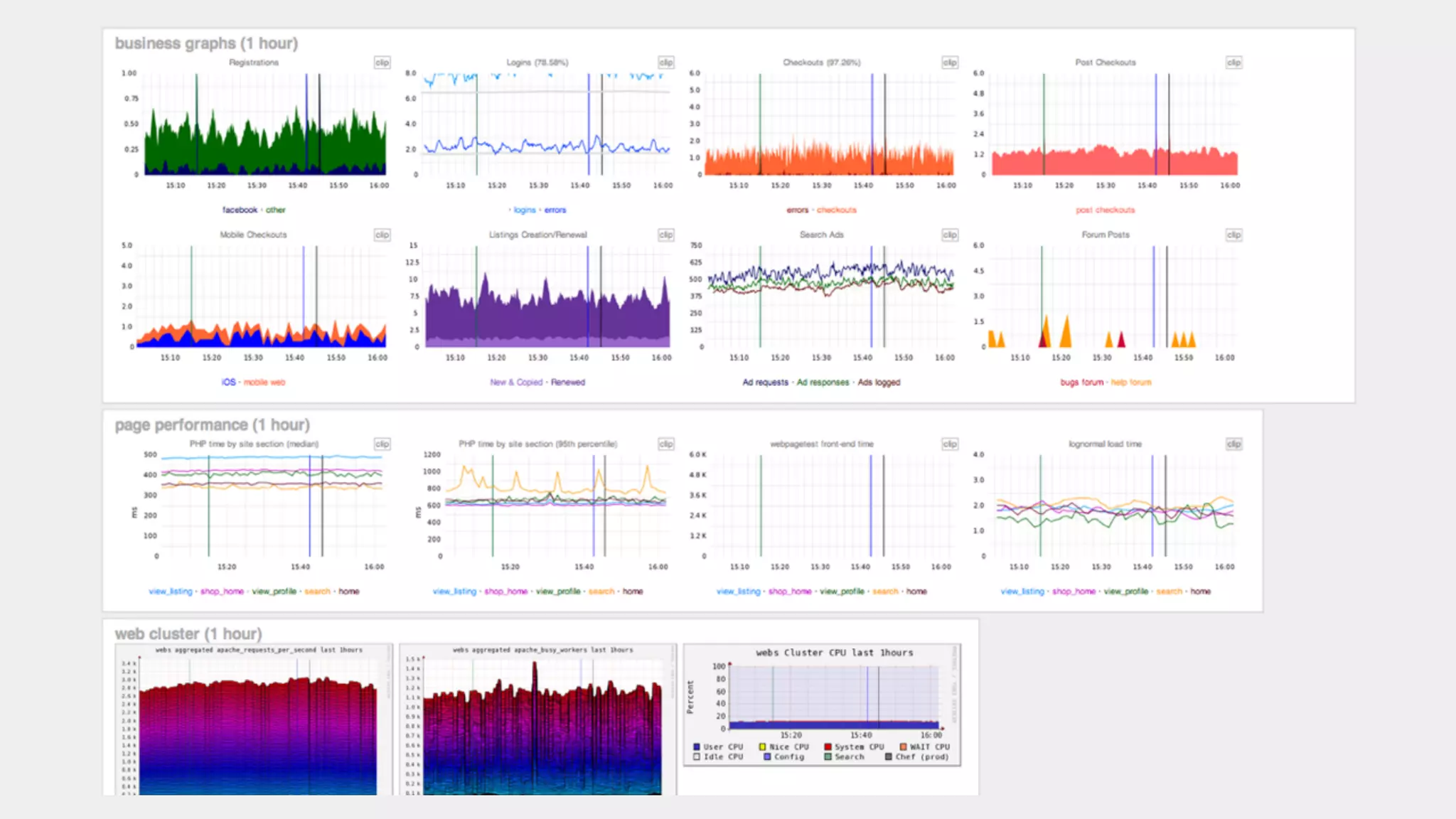Screen dimensions: 1456x819
Task: Click the bugs forum legend link
Action: pos(1081,382)
